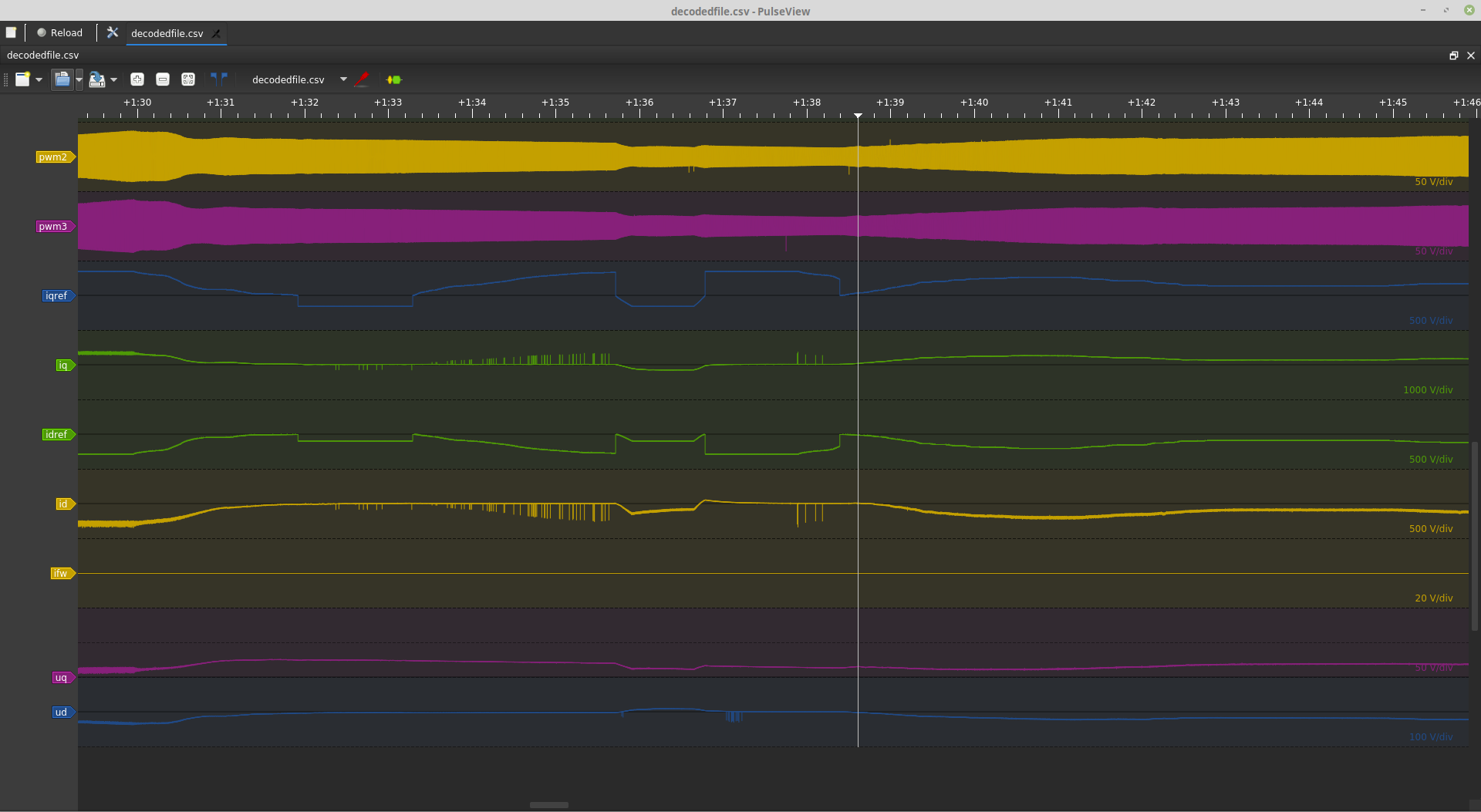Expand the open file dropdown arrow
The height and width of the screenshot is (812, 1481).
click(x=79, y=79)
